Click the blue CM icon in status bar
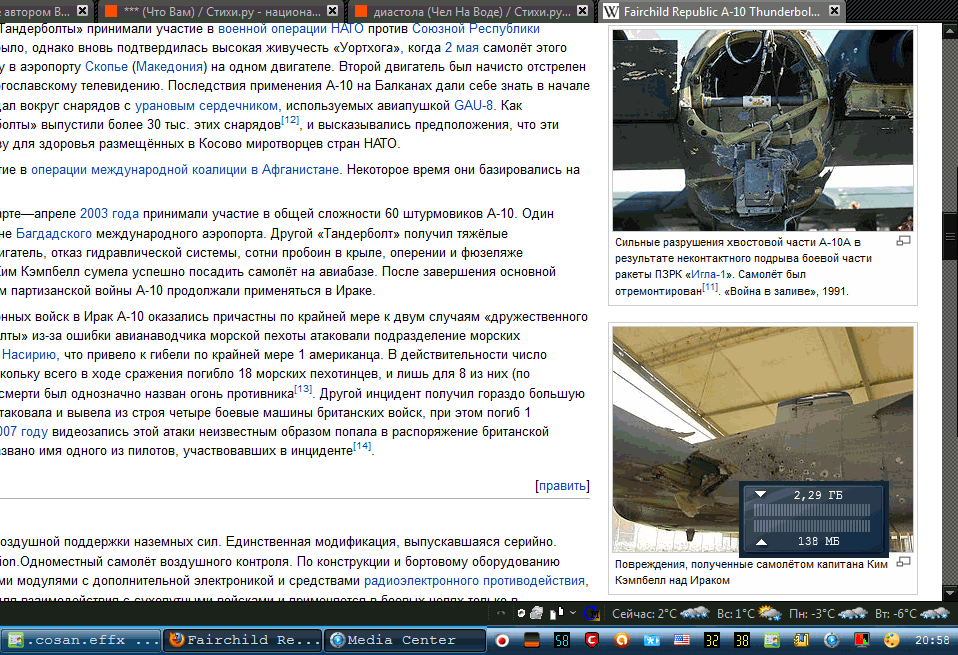 590,612
